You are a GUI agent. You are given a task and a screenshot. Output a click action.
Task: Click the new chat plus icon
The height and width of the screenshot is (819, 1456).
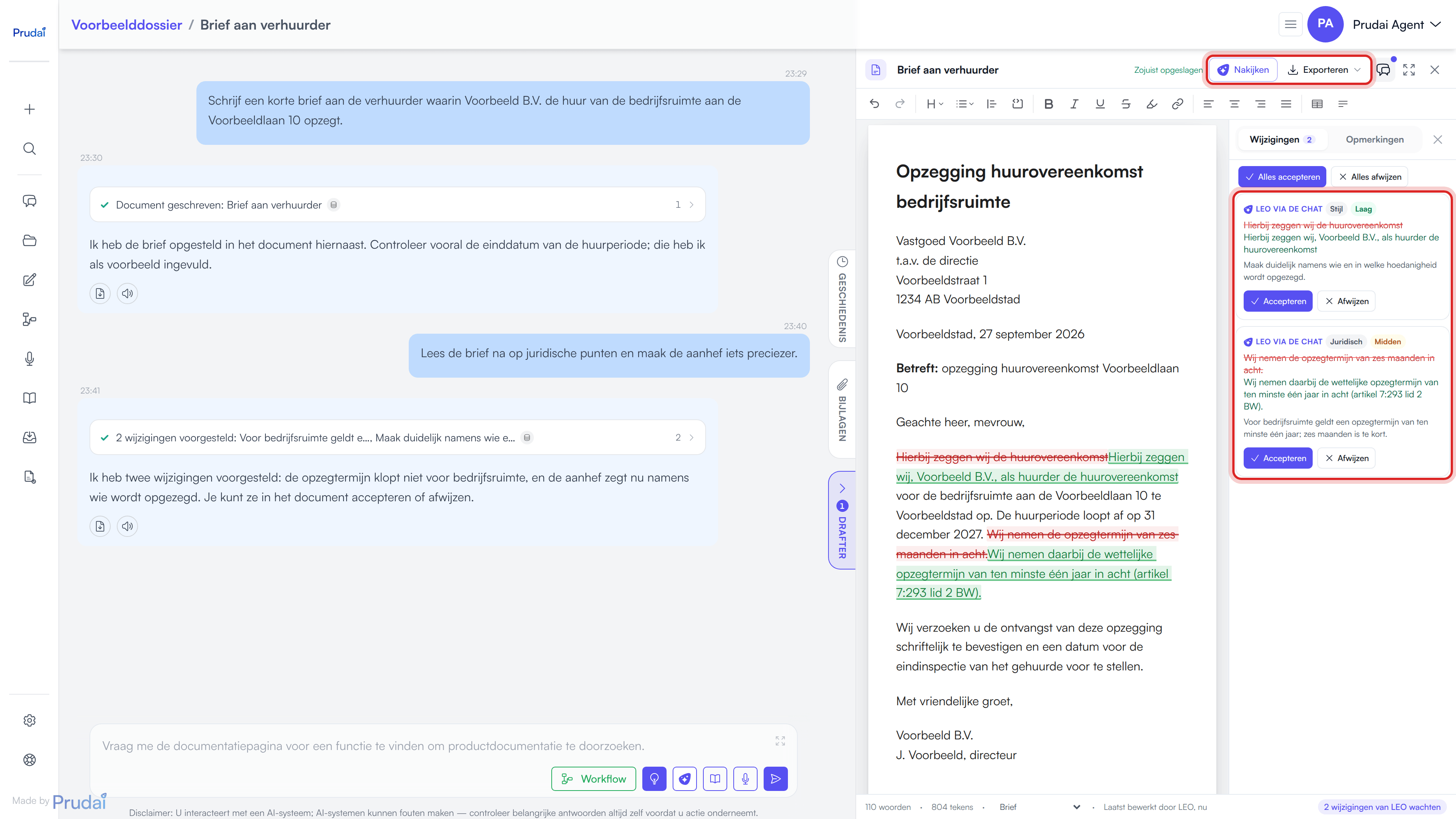(30, 109)
